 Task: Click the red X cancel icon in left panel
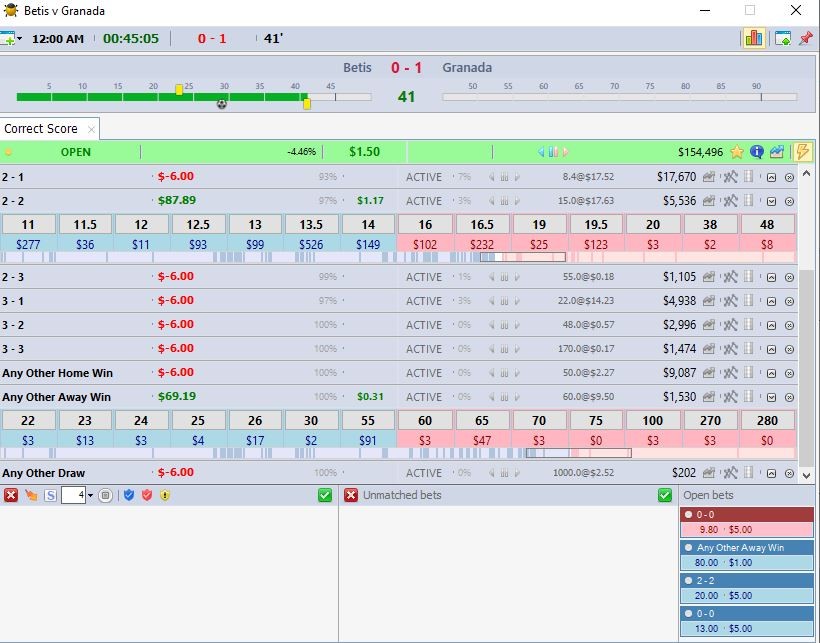[x=10, y=495]
